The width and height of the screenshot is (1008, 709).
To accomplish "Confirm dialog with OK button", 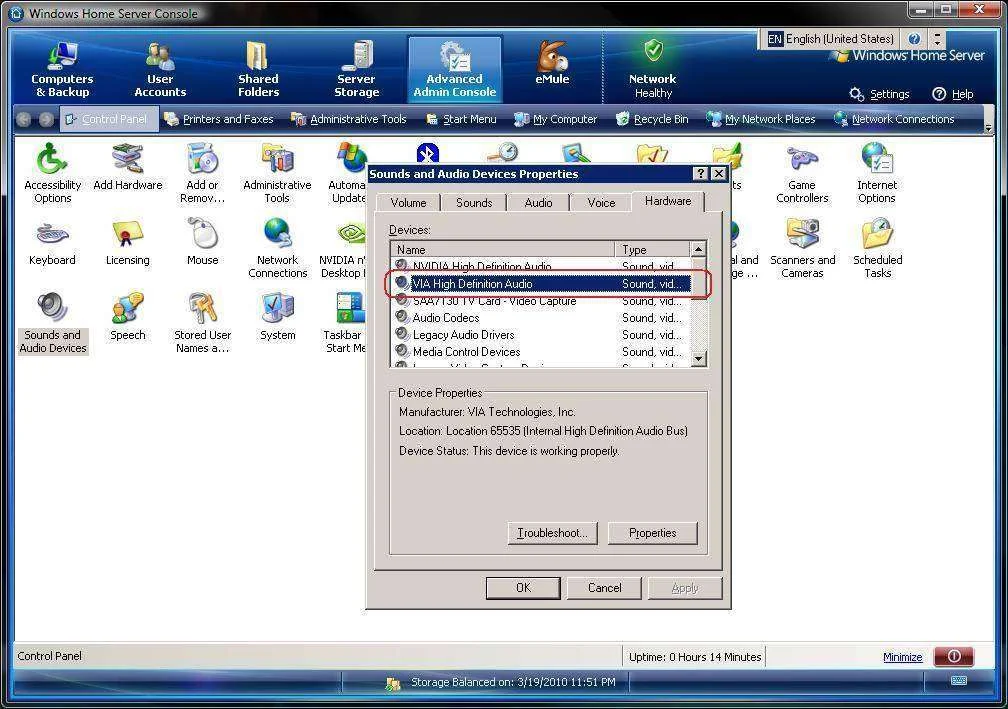I will 523,588.
